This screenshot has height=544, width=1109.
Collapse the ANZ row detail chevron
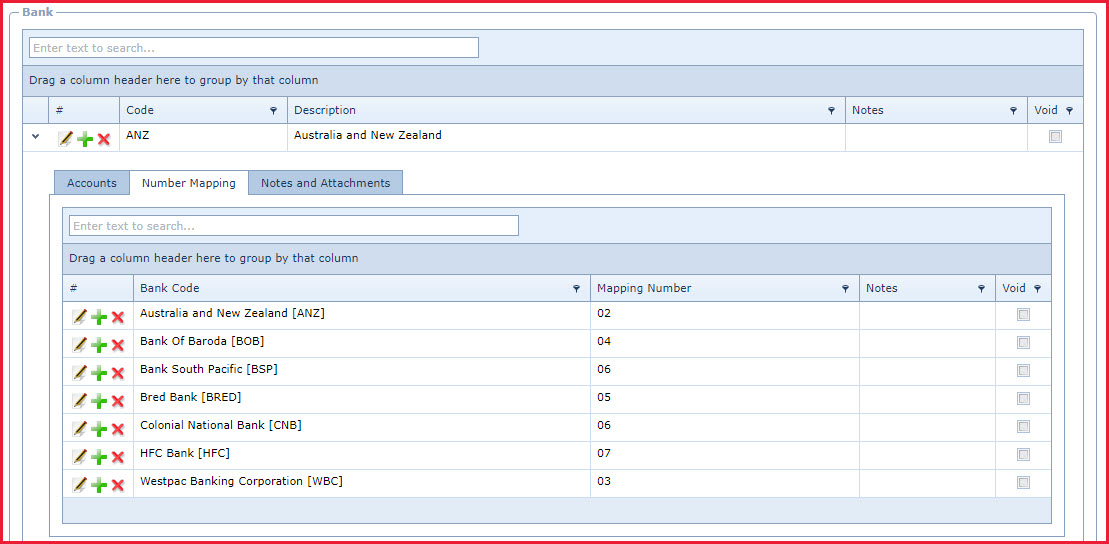point(35,137)
